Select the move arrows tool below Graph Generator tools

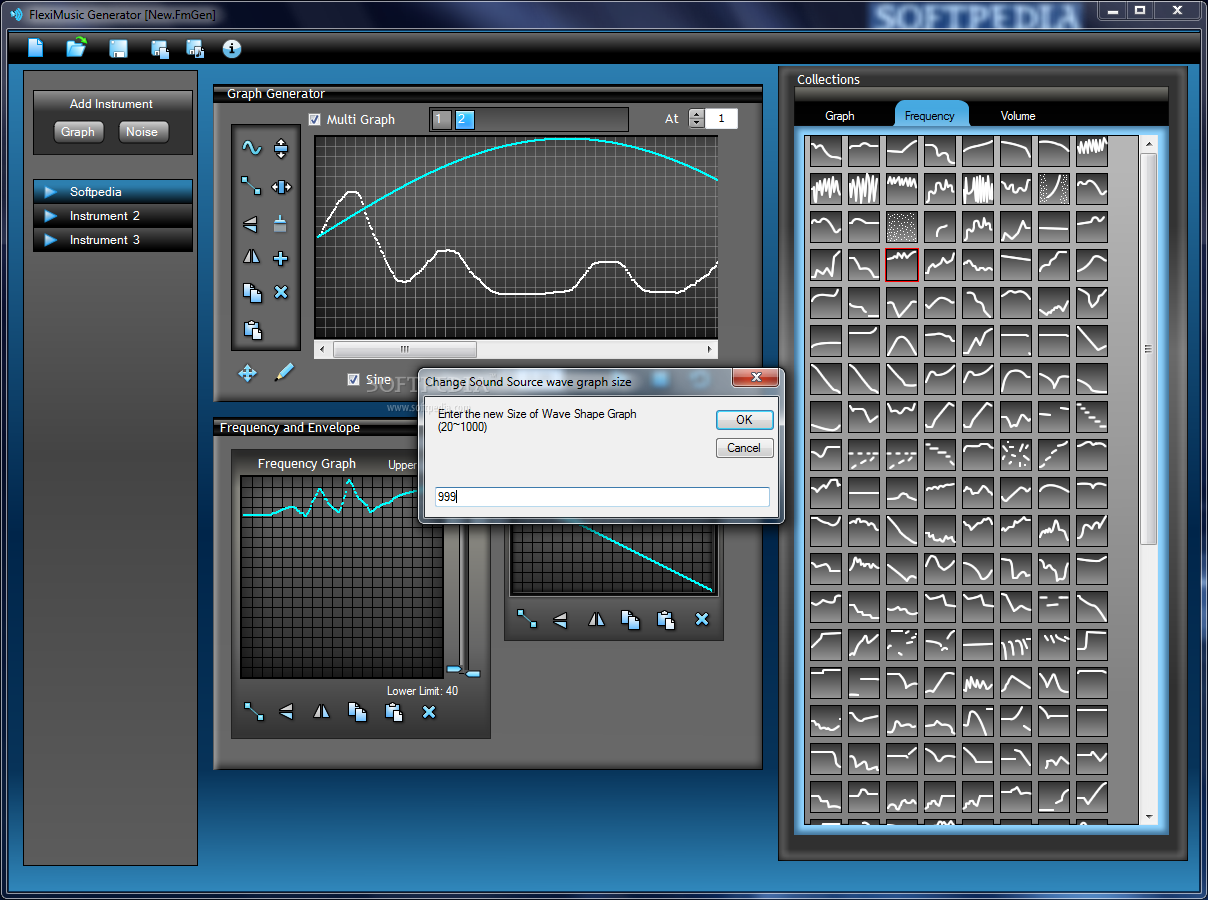[247, 373]
